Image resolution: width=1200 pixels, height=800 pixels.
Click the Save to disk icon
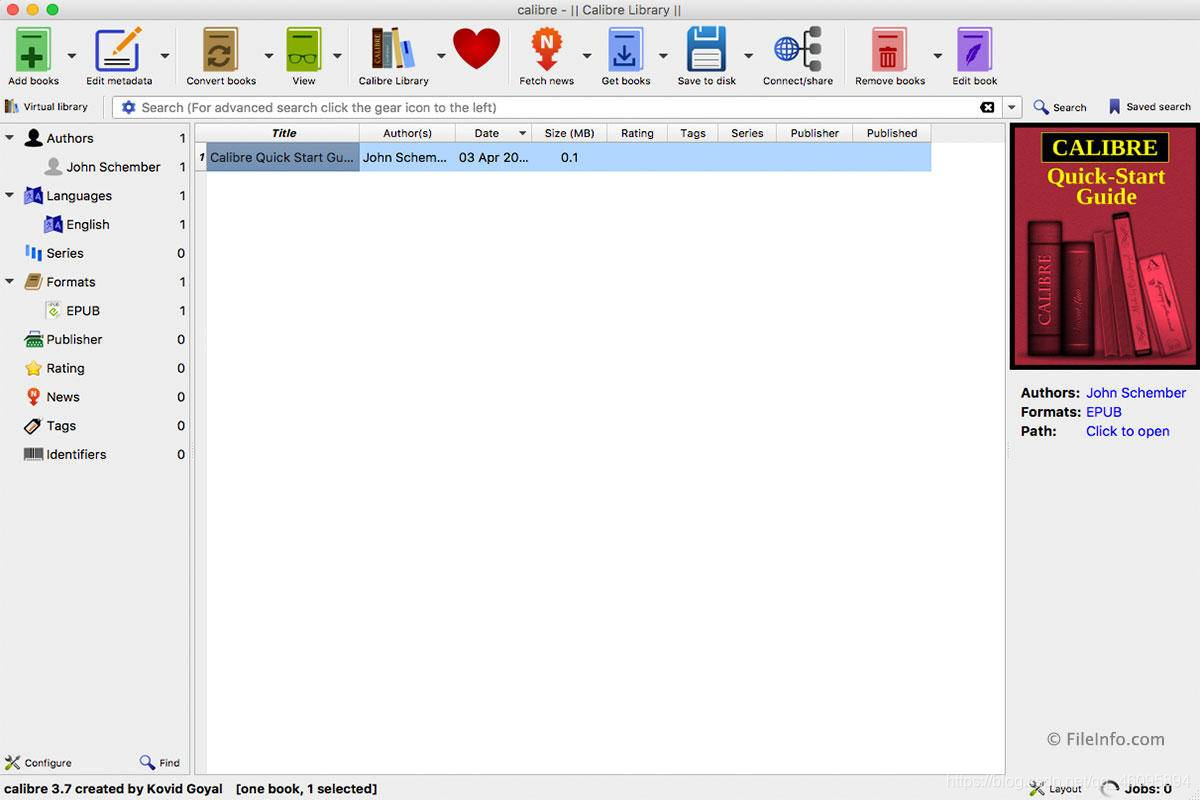[x=706, y=50]
